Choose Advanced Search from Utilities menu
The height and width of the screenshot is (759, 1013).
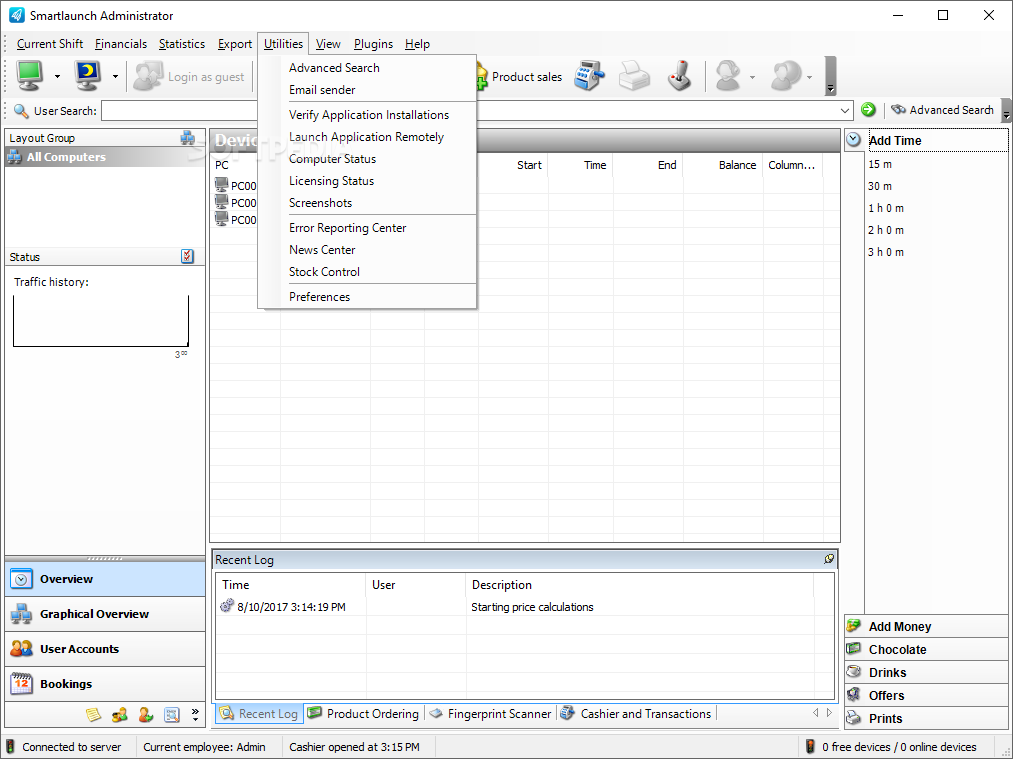(x=367, y=68)
